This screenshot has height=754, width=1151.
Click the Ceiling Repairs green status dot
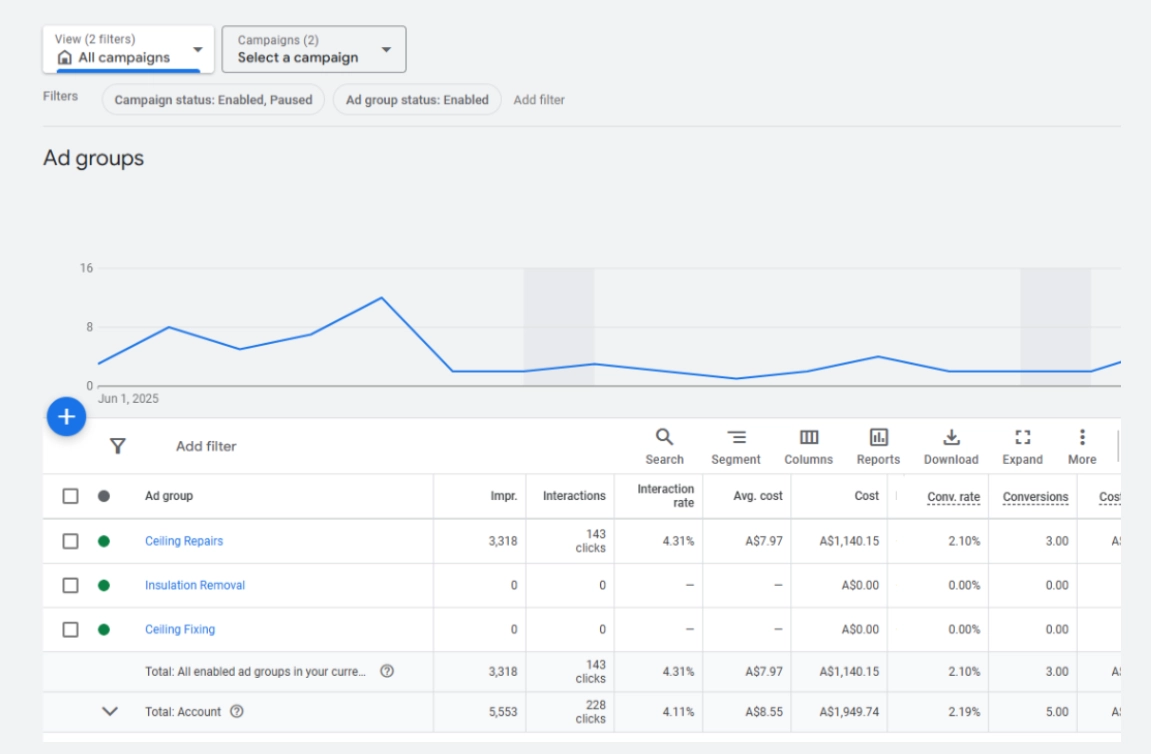pyautogui.click(x=104, y=541)
